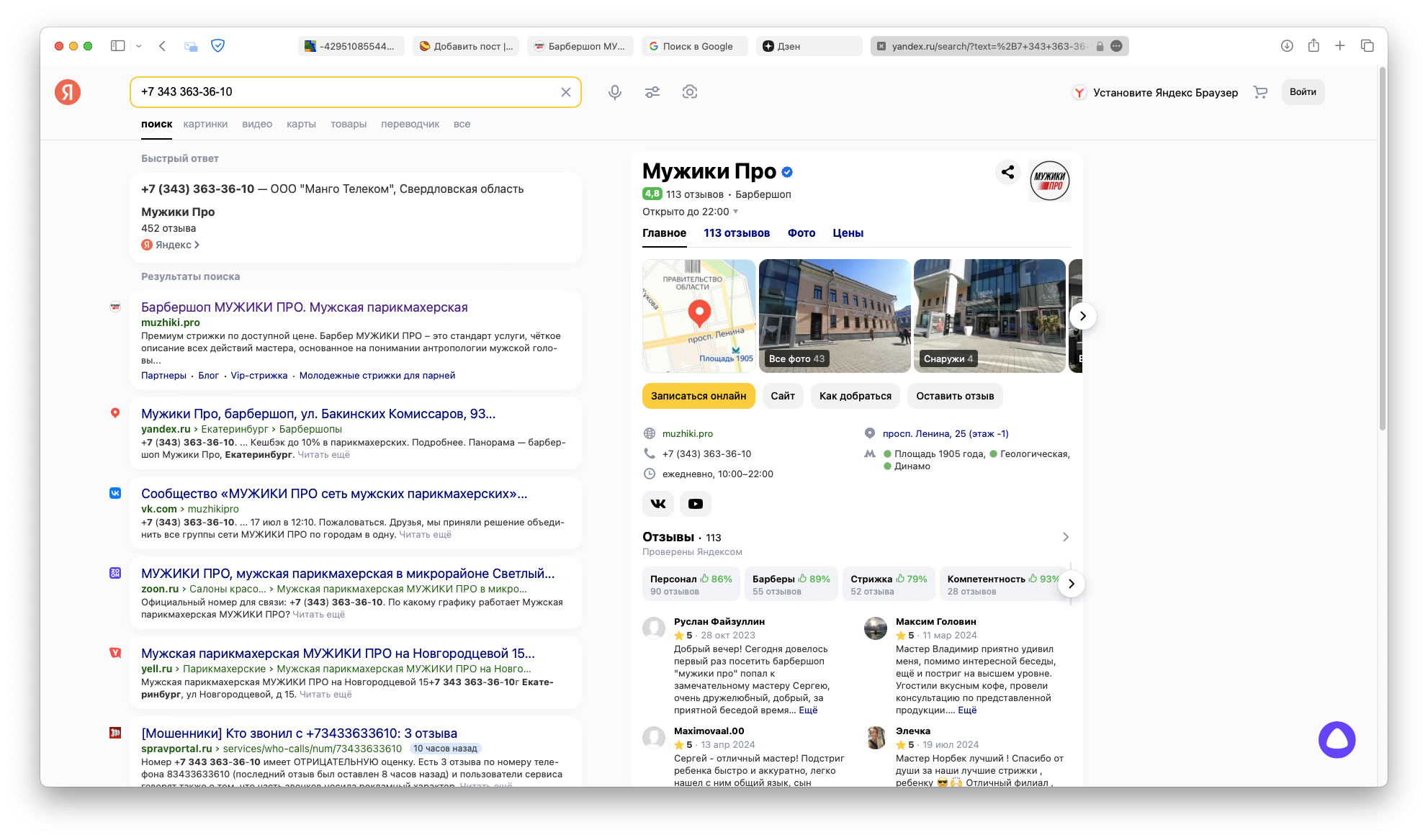Switch to the товары search tab

click(x=349, y=124)
